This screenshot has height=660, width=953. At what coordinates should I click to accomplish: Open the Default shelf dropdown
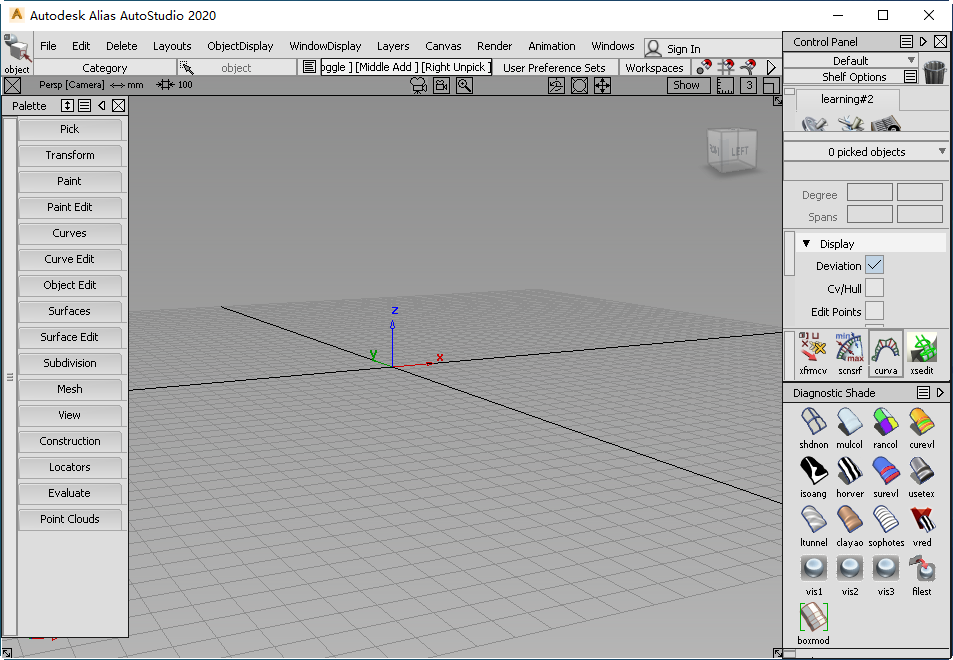[850, 61]
